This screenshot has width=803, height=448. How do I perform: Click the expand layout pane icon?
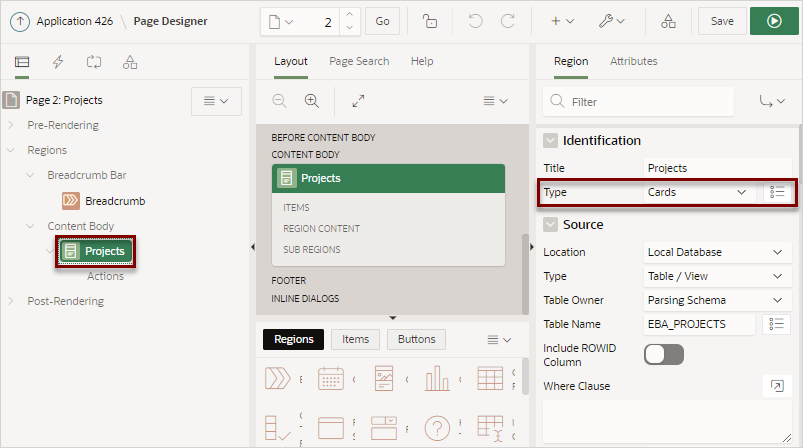[358, 101]
